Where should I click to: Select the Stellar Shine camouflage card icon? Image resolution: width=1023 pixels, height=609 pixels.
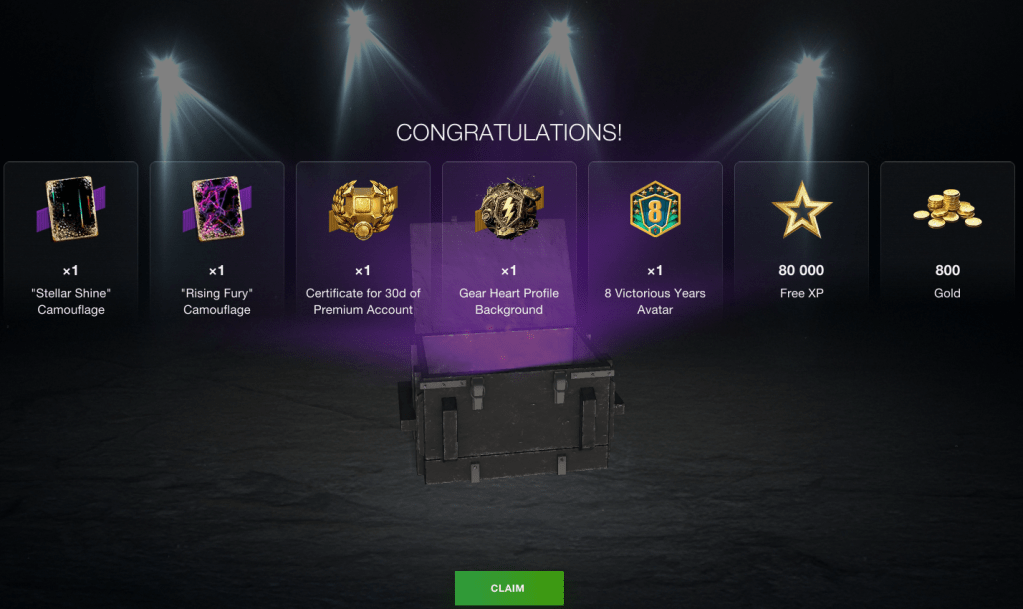click(x=70, y=209)
